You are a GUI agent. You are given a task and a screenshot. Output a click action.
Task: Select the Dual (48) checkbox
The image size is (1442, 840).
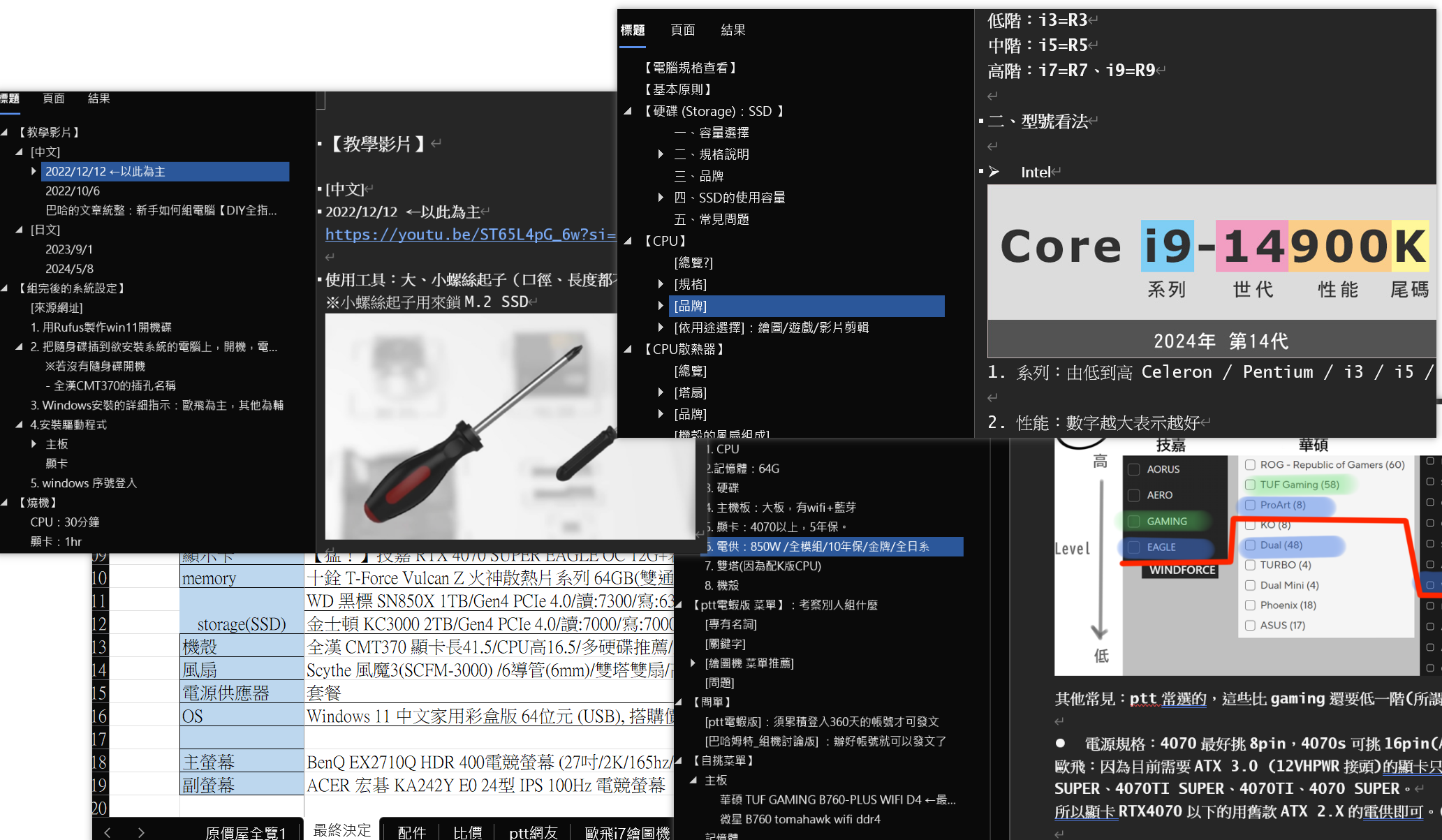click(1250, 545)
